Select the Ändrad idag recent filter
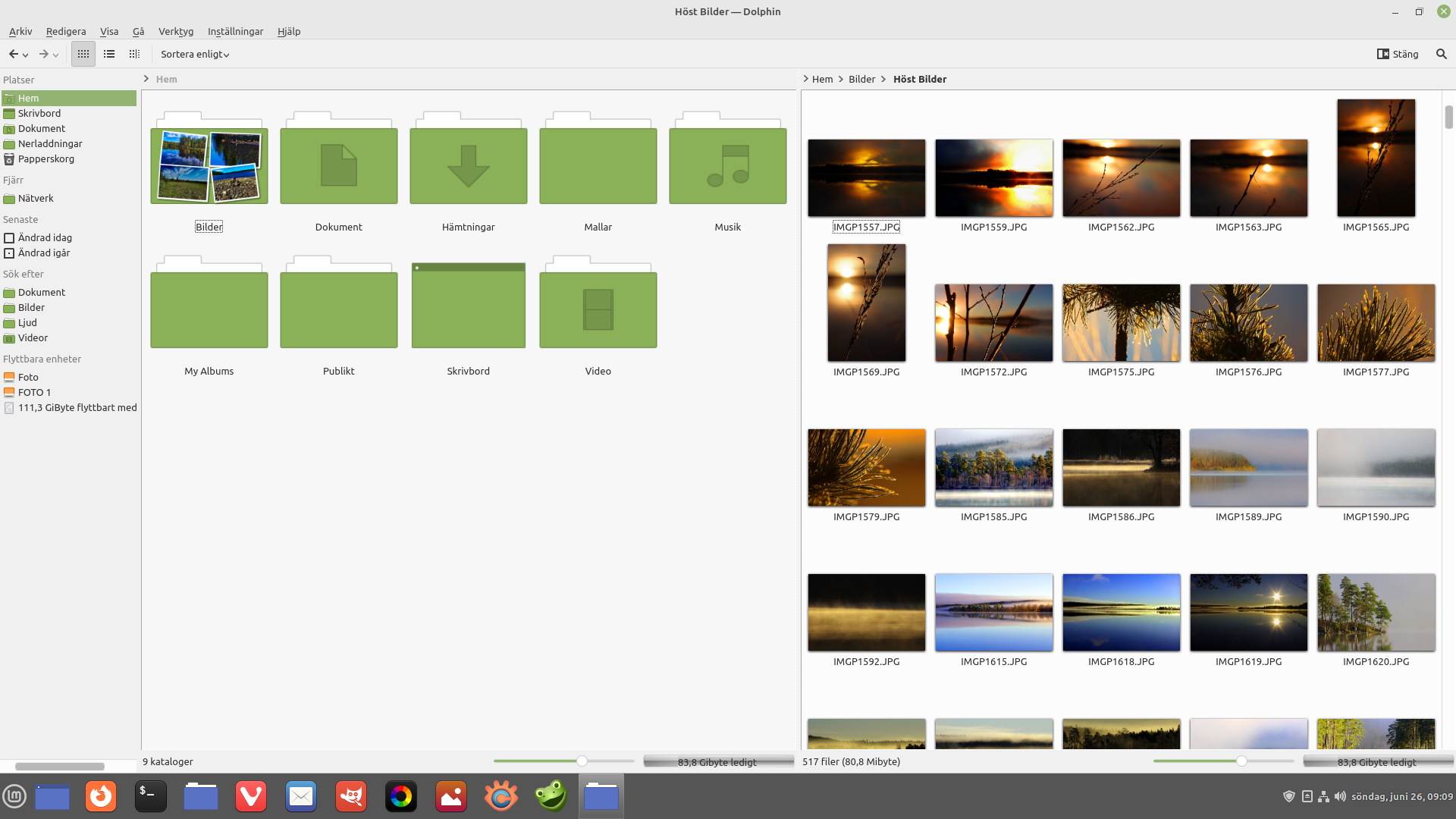The height and width of the screenshot is (819, 1456). point(45,237)
